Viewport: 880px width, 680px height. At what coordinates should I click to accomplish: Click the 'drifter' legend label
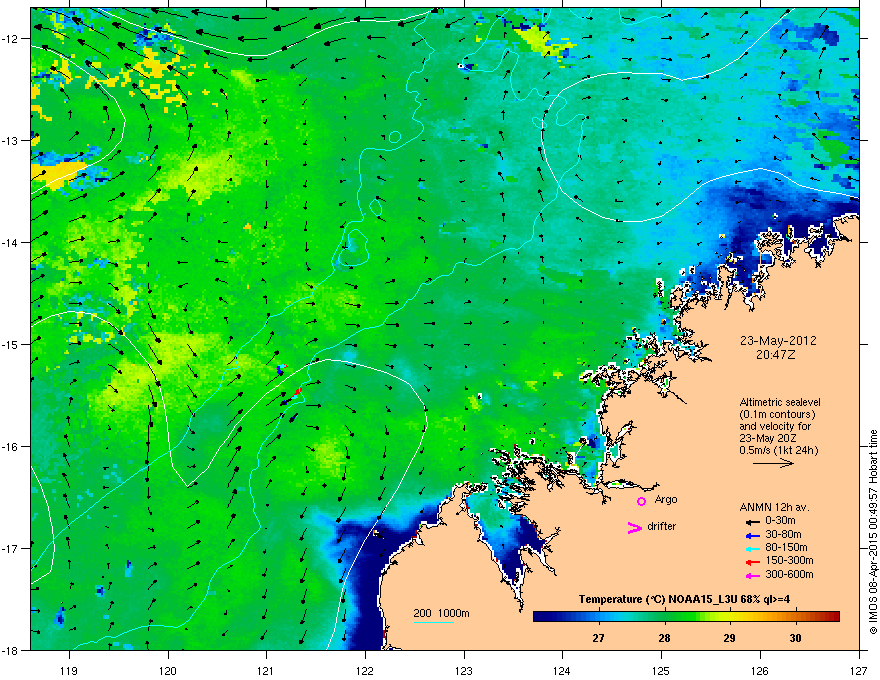(662, 526)
